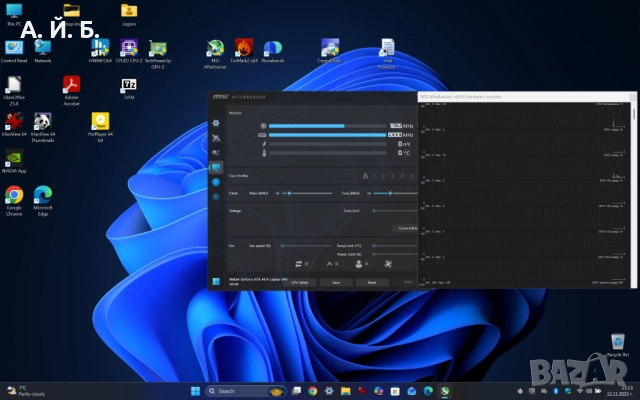Viewport: 640px width, 400px height.
Task: Click the Temp Limit slider
Action: coord(395,246)
